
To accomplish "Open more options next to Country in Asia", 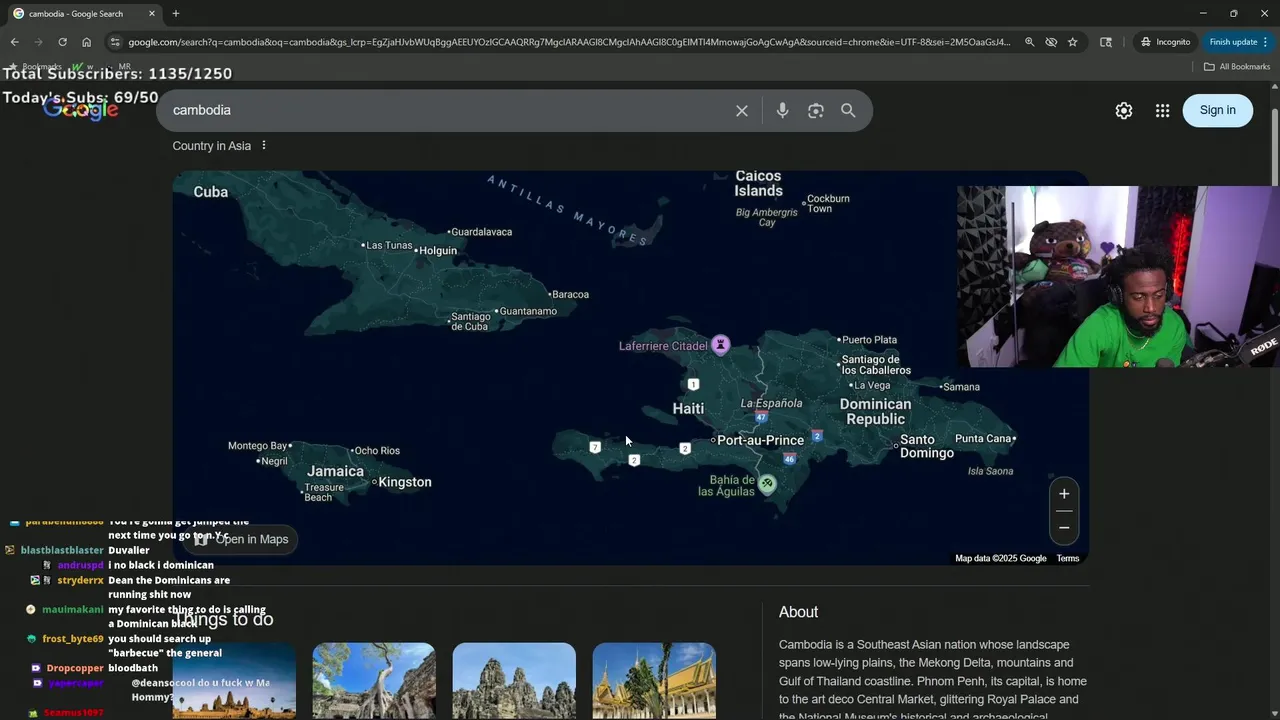I will point(264,146).
